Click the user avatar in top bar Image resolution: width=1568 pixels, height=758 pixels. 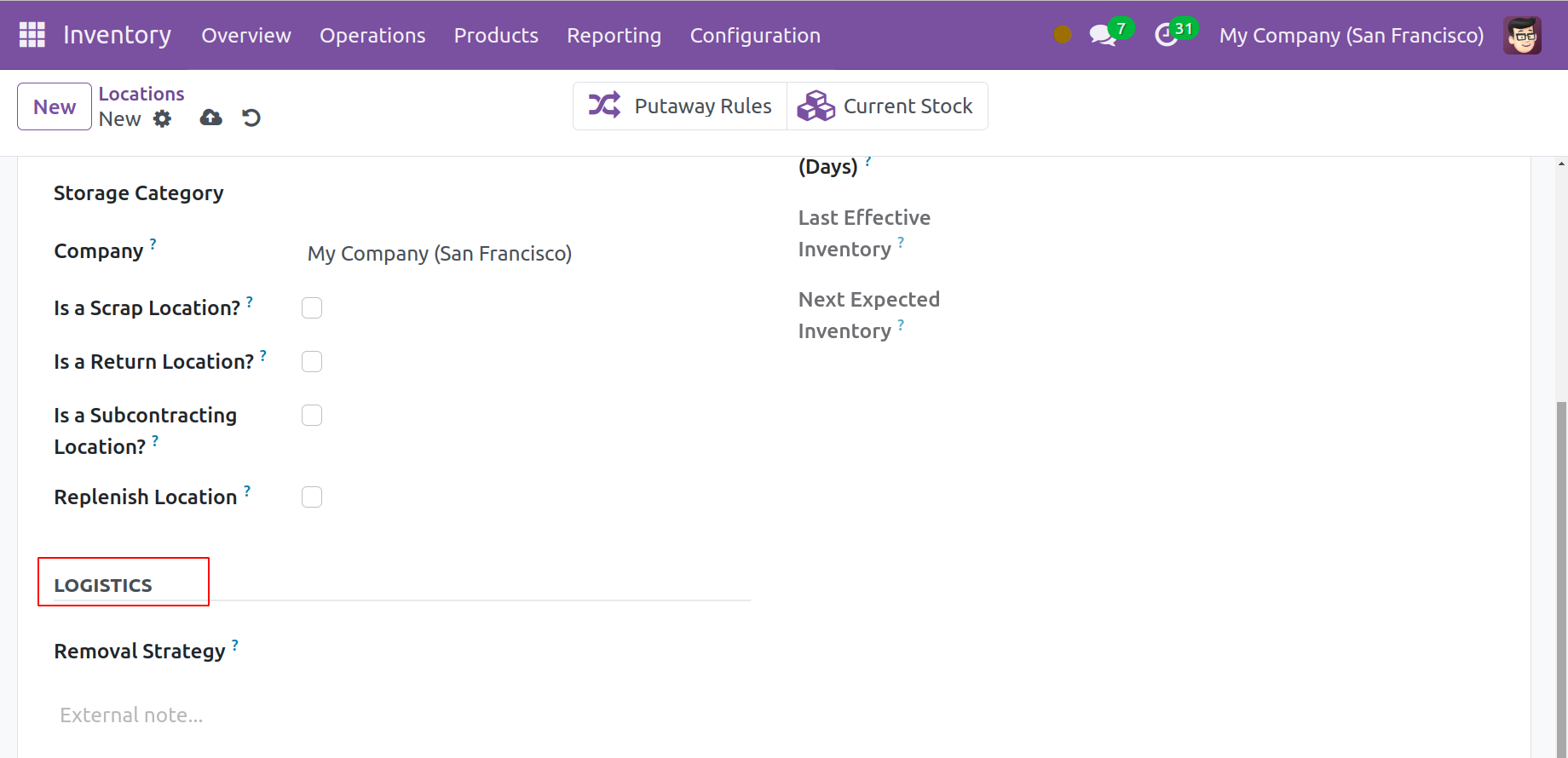pos(1522,35)
